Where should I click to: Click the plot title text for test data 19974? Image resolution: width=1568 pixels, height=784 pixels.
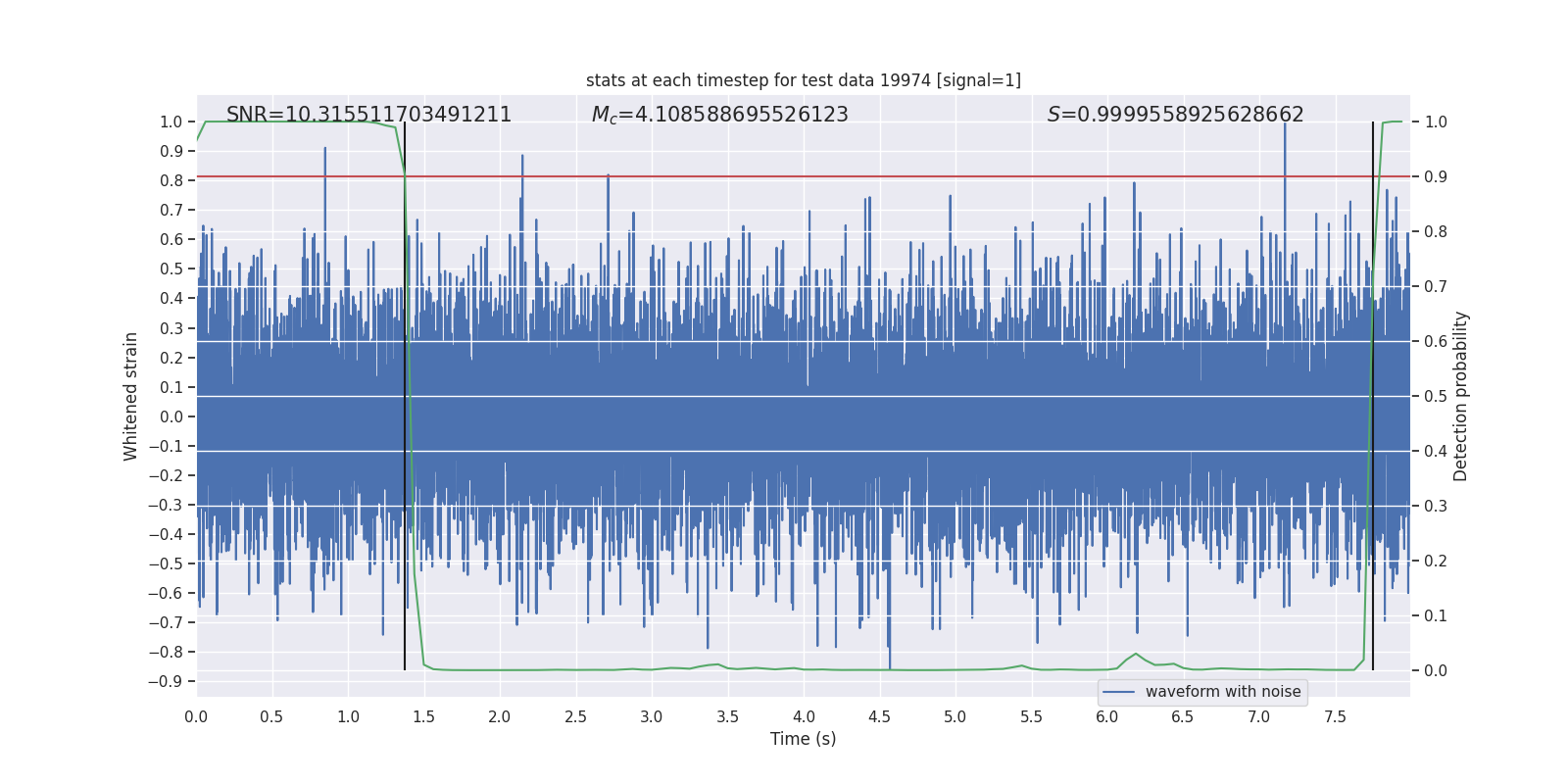click(804, 80)
